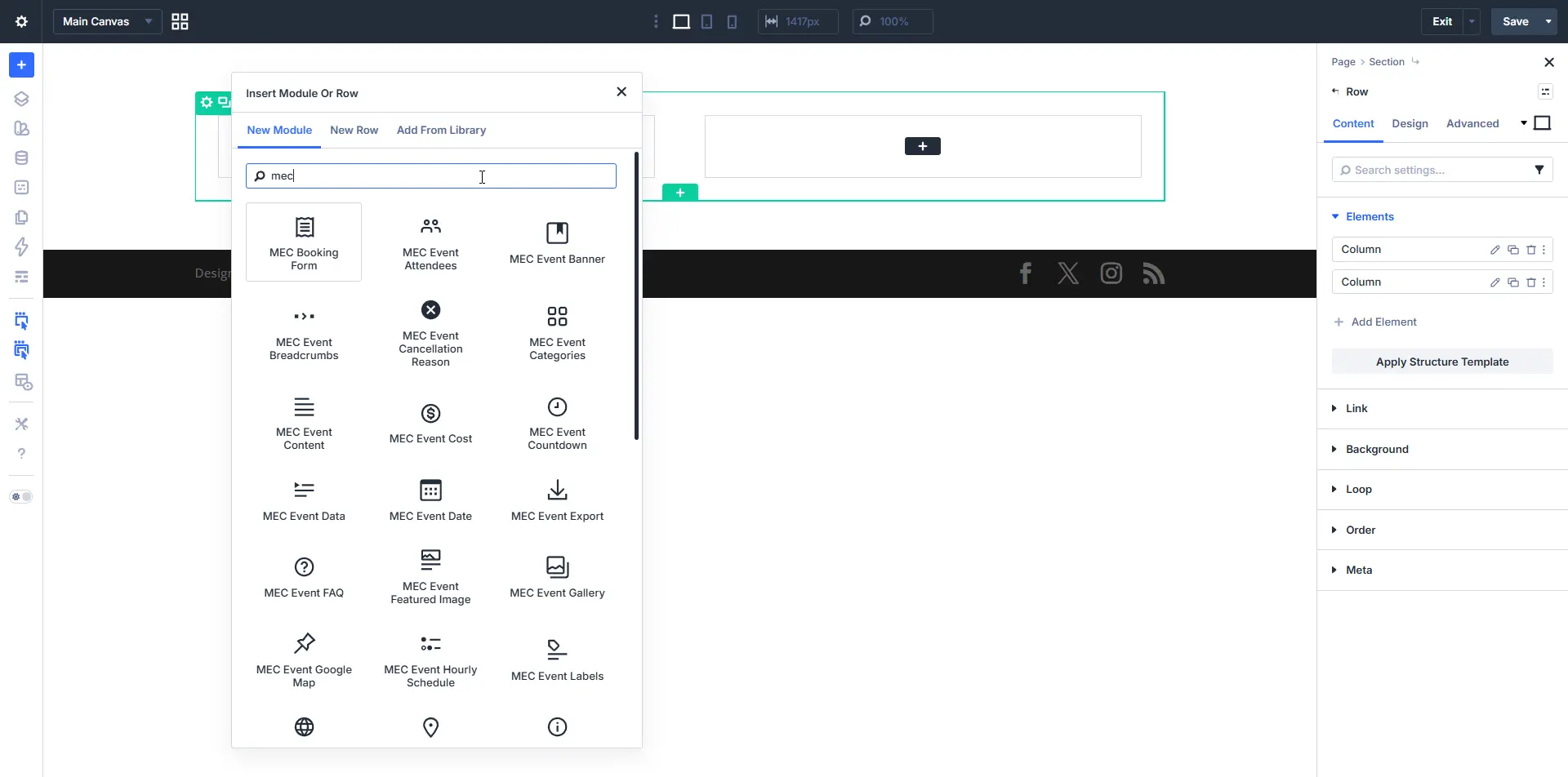Insert the MEC Event Banner module

(x=557, y=242)
